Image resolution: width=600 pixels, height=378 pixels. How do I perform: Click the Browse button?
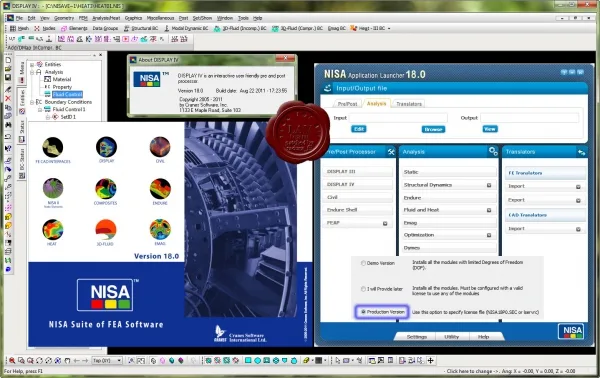pos(433,129)
